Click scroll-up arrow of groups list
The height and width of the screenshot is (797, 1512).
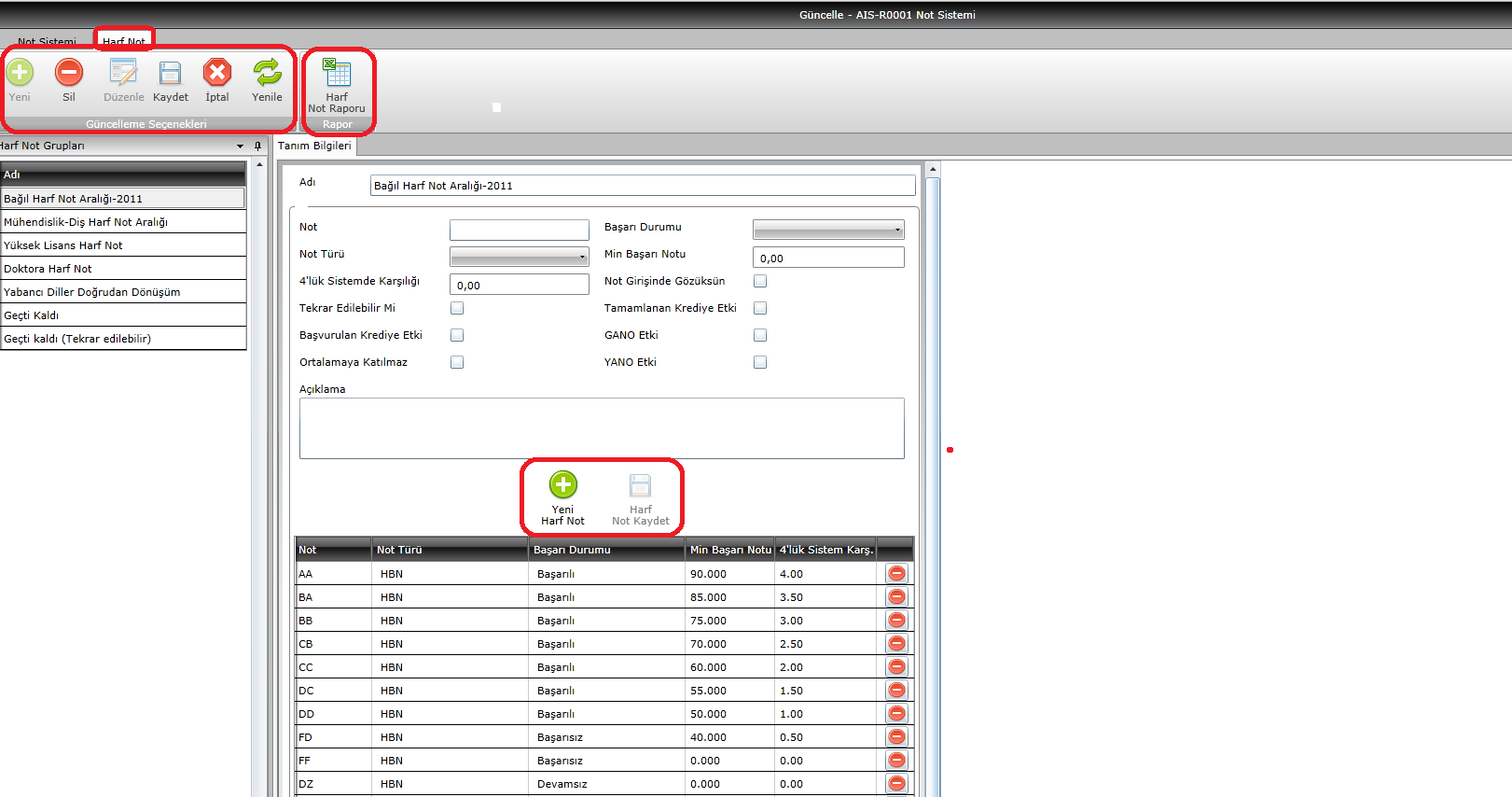(259, 164)
